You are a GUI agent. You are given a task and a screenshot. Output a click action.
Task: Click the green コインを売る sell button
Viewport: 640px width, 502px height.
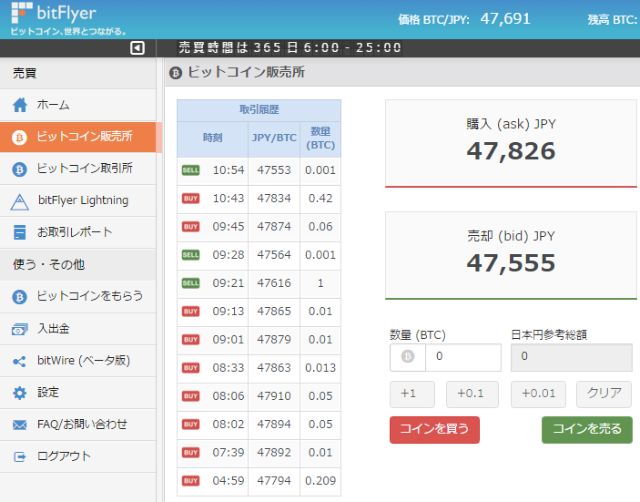[x=587, y=430]
